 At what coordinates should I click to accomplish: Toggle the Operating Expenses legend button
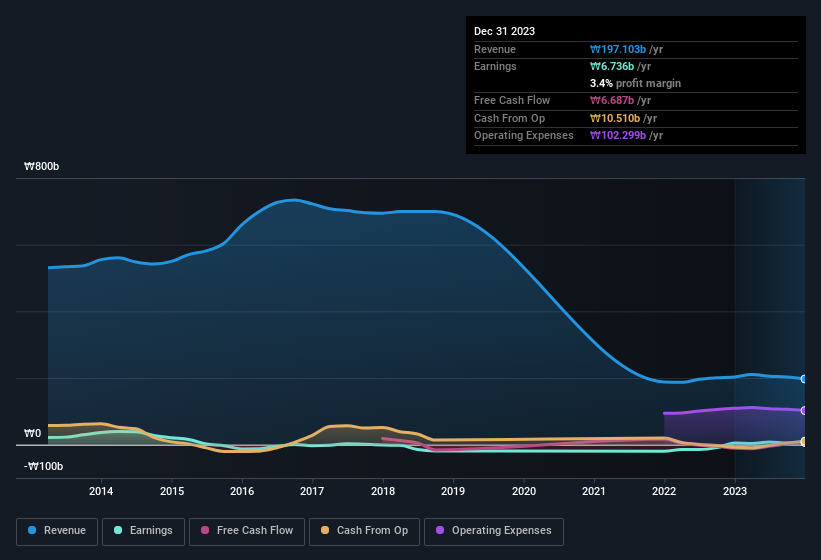494,531
